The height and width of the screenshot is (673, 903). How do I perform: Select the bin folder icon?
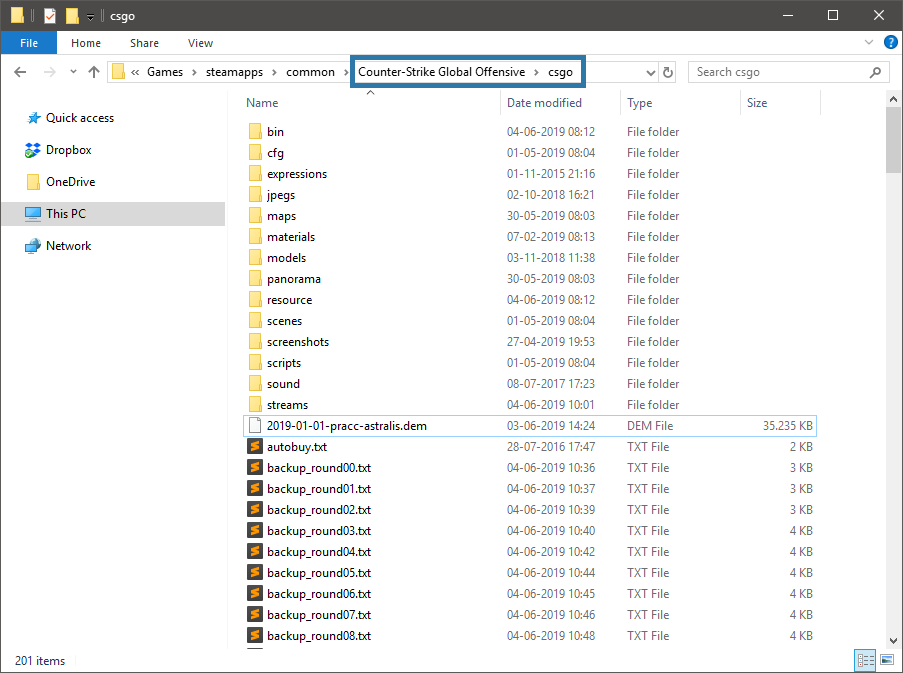(255, 131)
